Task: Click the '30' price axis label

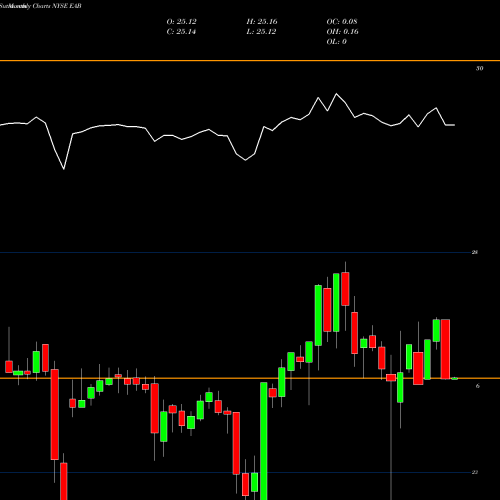Action: pyautogui.click(x=479, y=68)
